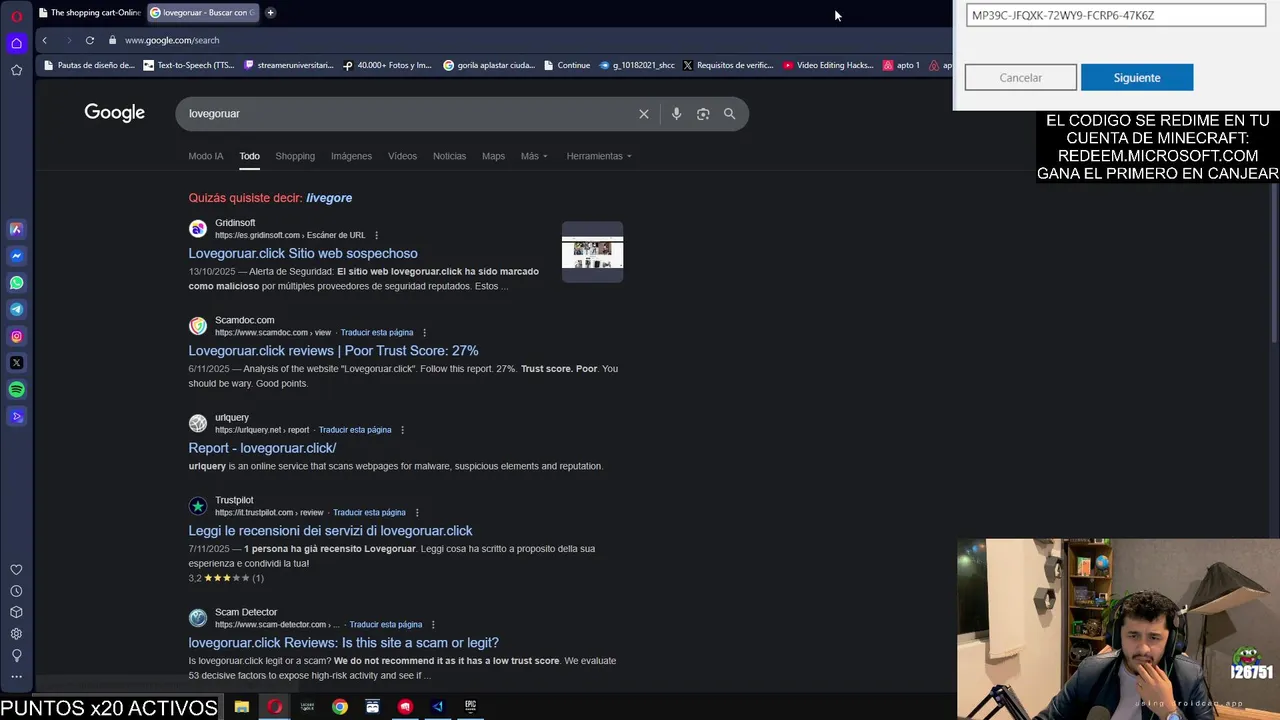Viewport: 1280px width, 720px height.
Task: Open the extensions cube icon in sidebar
Action: [16, 612]
